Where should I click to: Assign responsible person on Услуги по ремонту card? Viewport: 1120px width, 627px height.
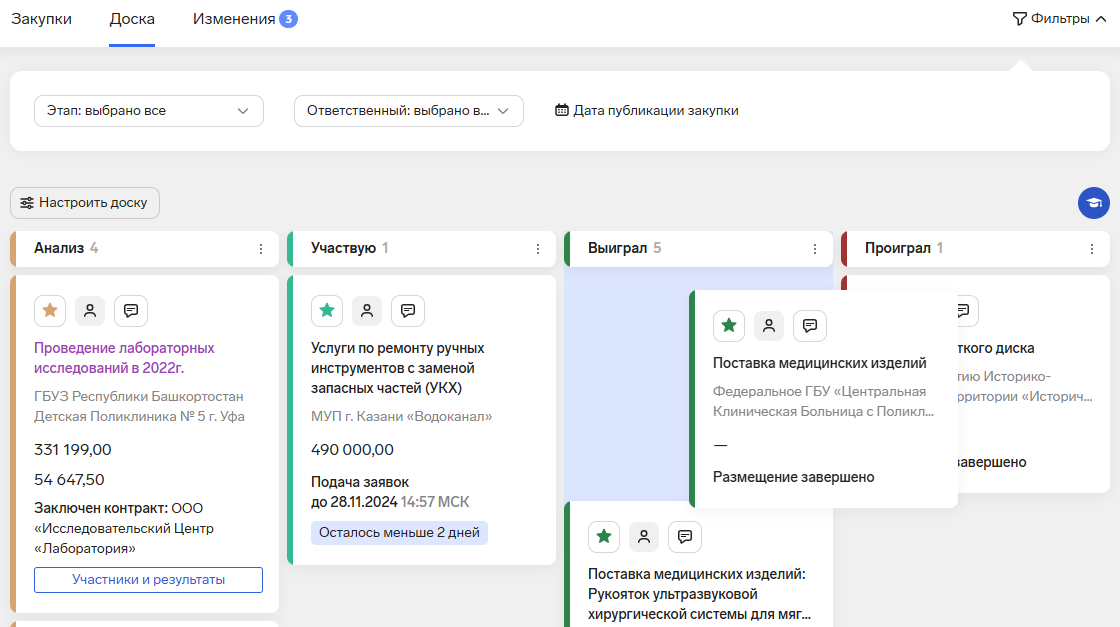[x=367, y=311]
